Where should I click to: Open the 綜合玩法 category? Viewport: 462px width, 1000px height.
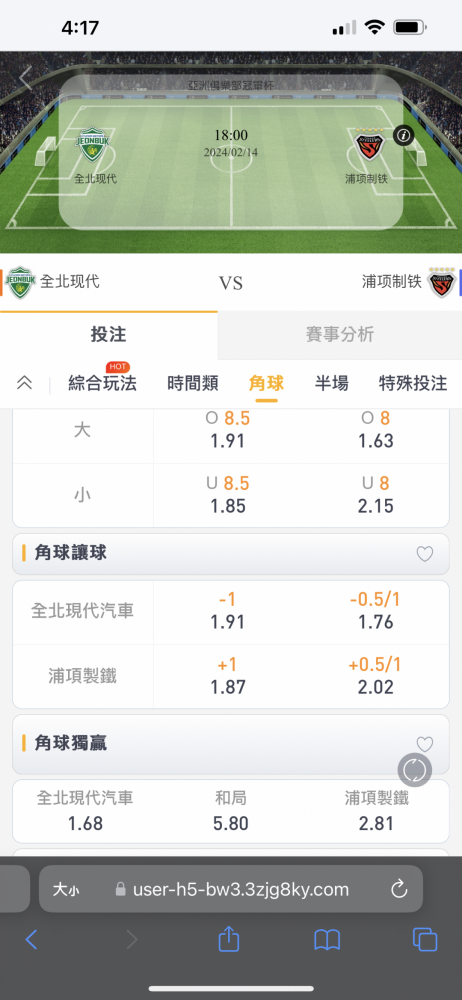pos(102,383)
